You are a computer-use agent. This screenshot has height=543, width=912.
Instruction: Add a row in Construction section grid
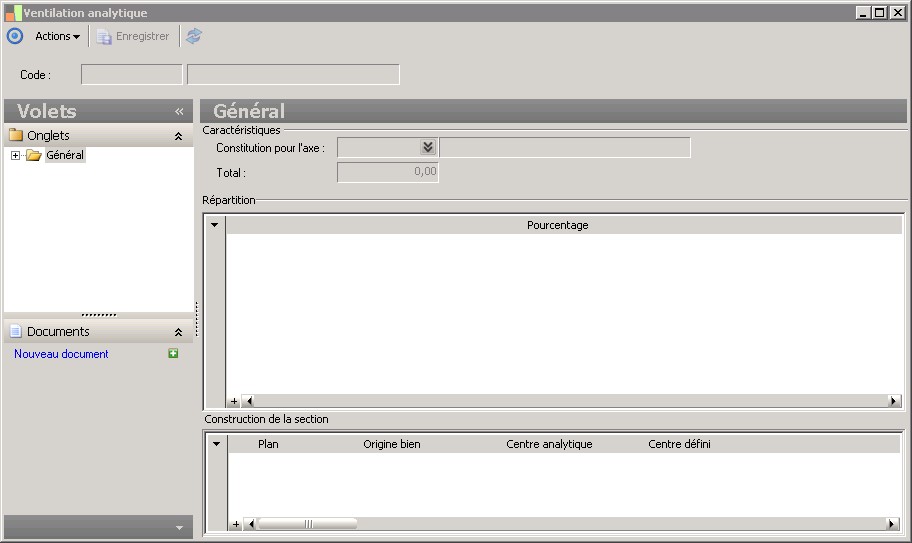(x=236, y=524)
